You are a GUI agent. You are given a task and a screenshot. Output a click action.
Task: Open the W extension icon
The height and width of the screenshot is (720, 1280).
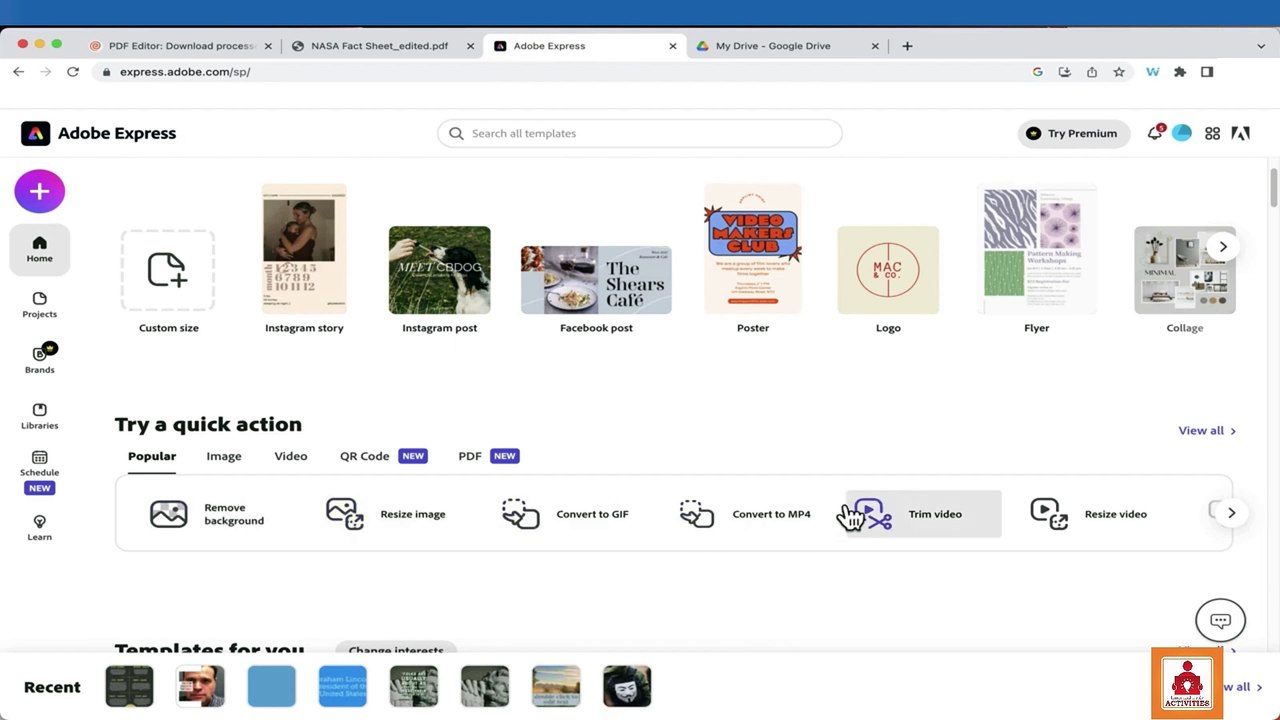[1152, 72]
